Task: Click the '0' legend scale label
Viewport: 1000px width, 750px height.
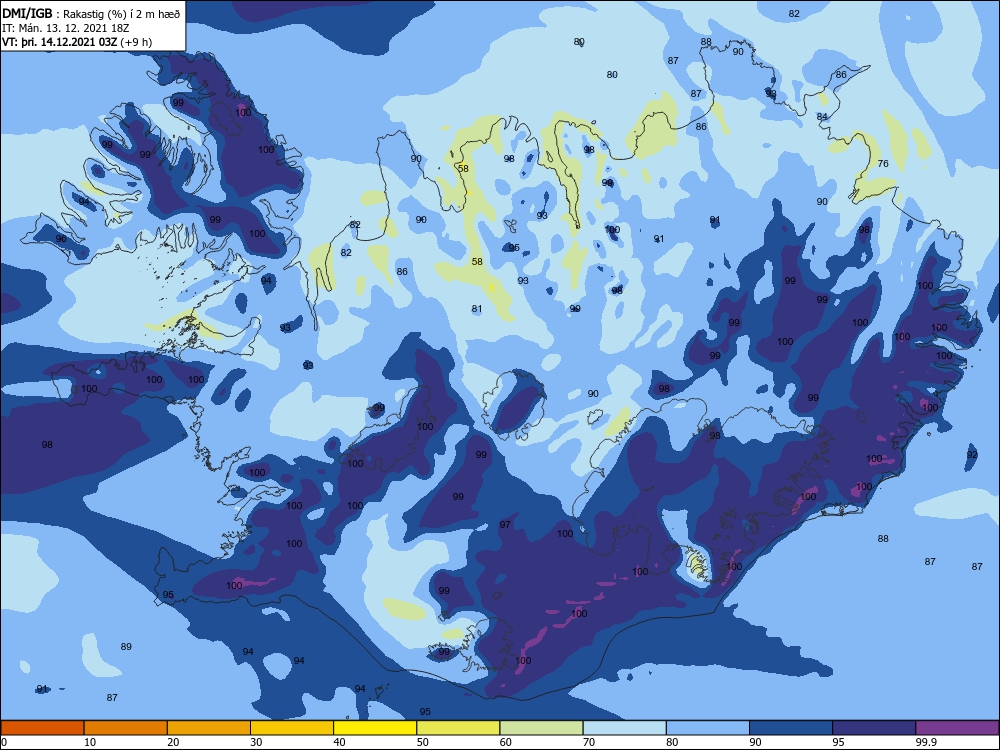Action: coord(4,742)
